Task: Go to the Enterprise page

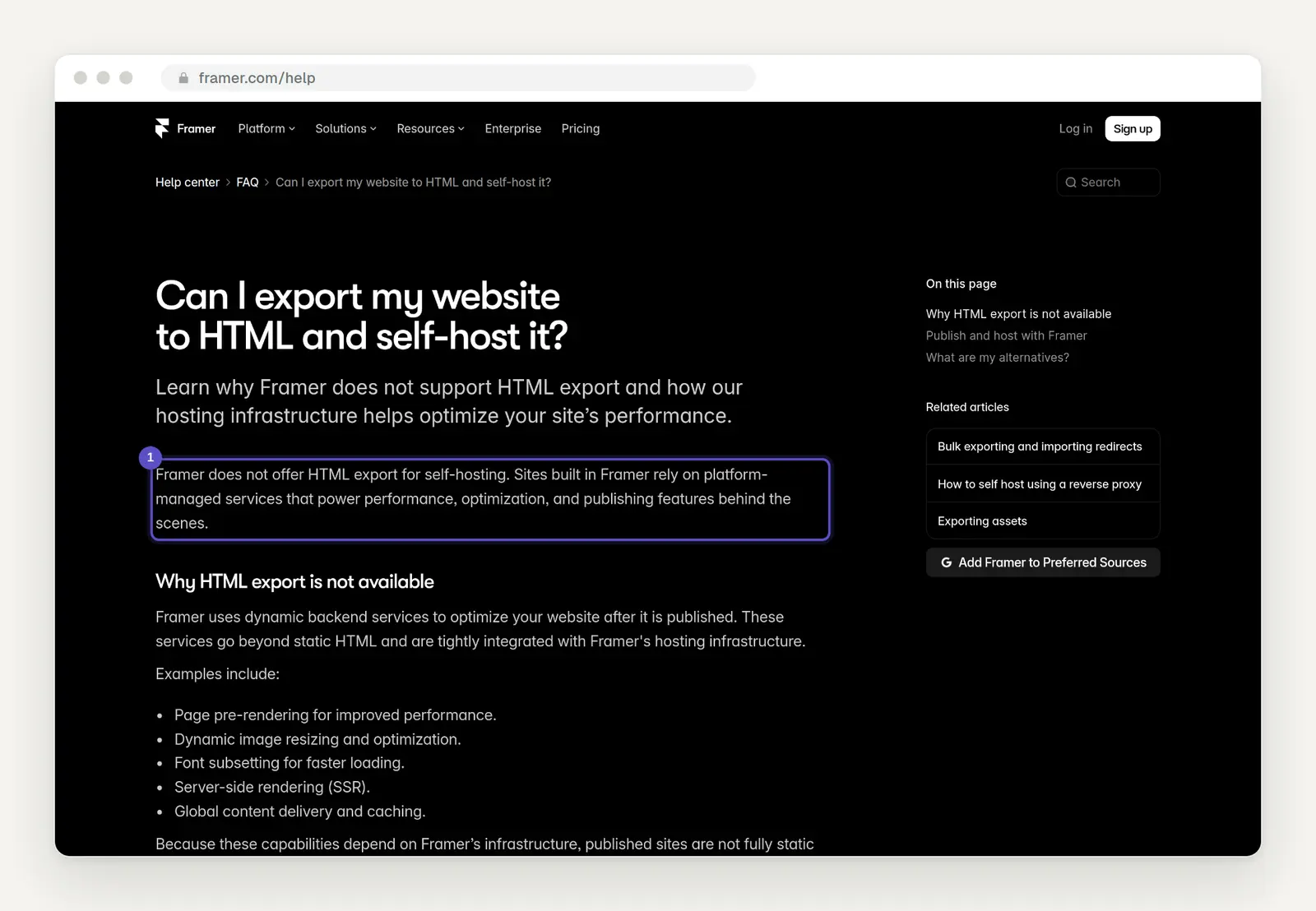Action: (513, 128)
